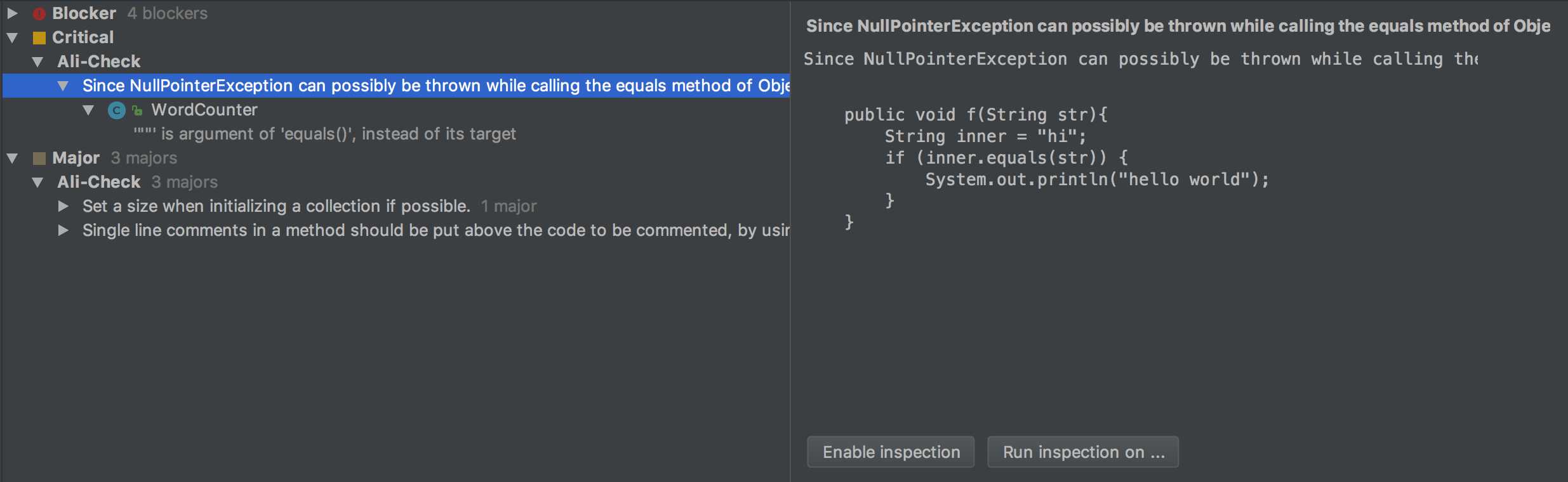This screenshot has height=482, width=1568.
Task: Click the Major severity square icon
Action: coord(39,158)
